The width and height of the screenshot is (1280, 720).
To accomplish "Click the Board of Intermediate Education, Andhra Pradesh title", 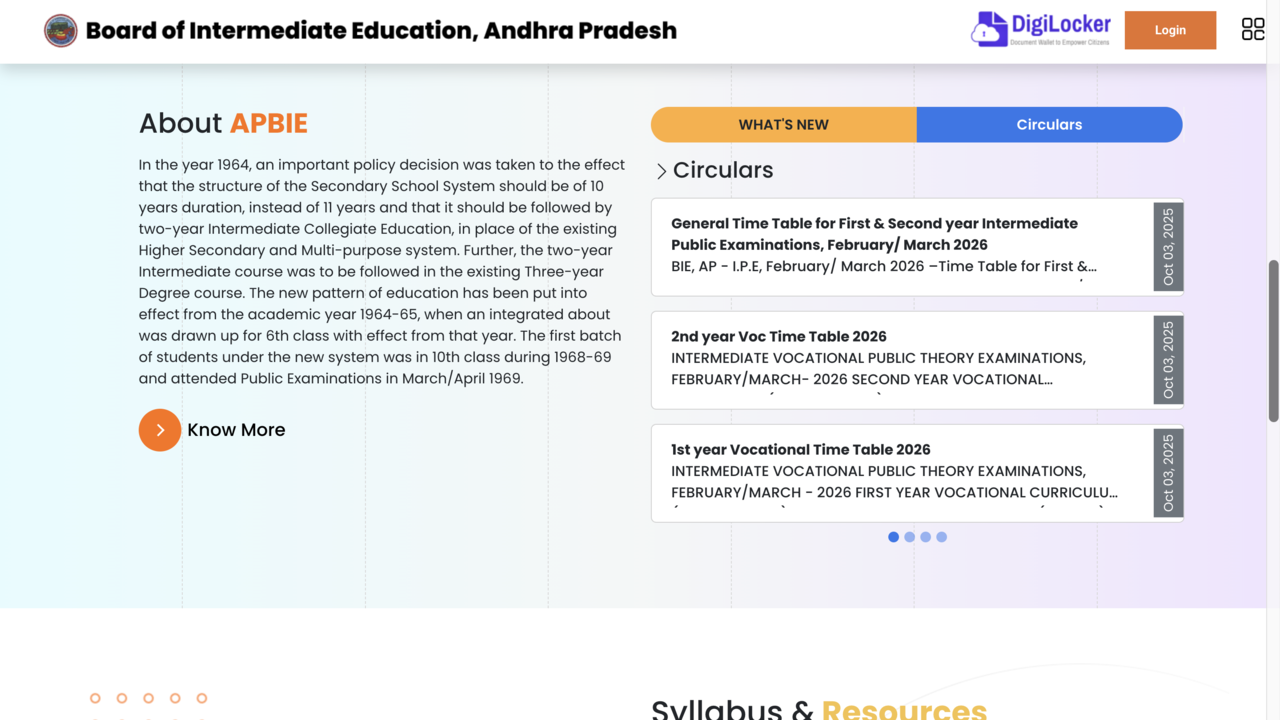I will click(x=381, y=31).
